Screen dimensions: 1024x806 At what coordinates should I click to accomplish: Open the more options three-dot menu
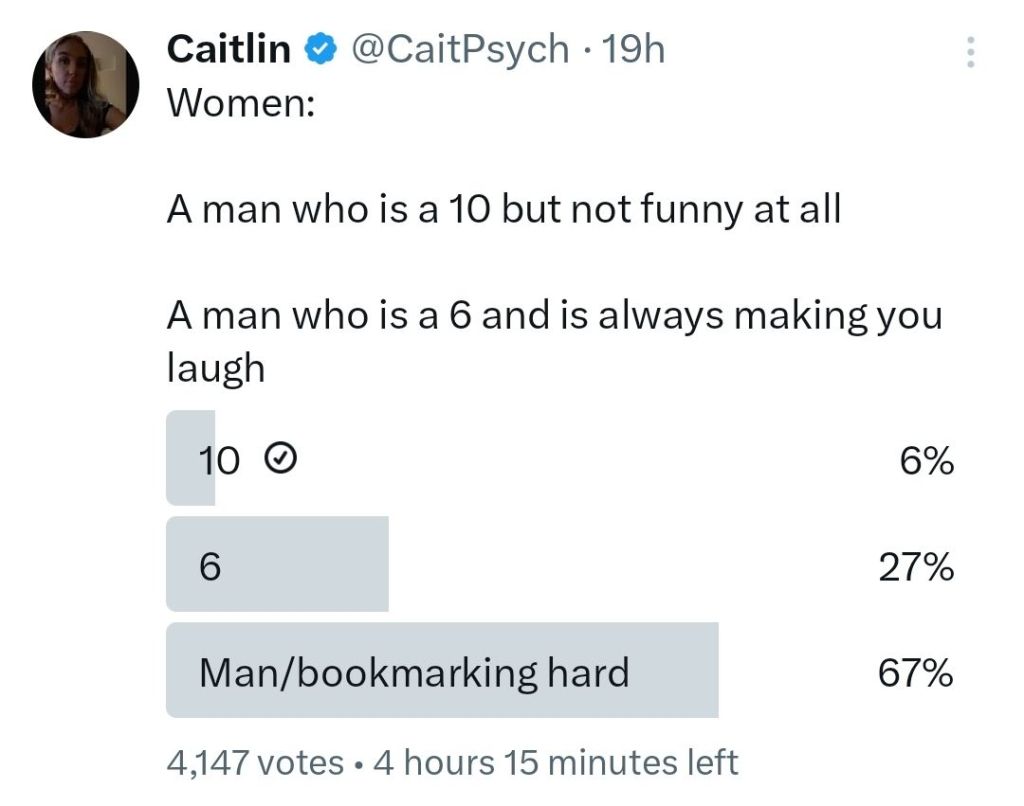(968, 52)
